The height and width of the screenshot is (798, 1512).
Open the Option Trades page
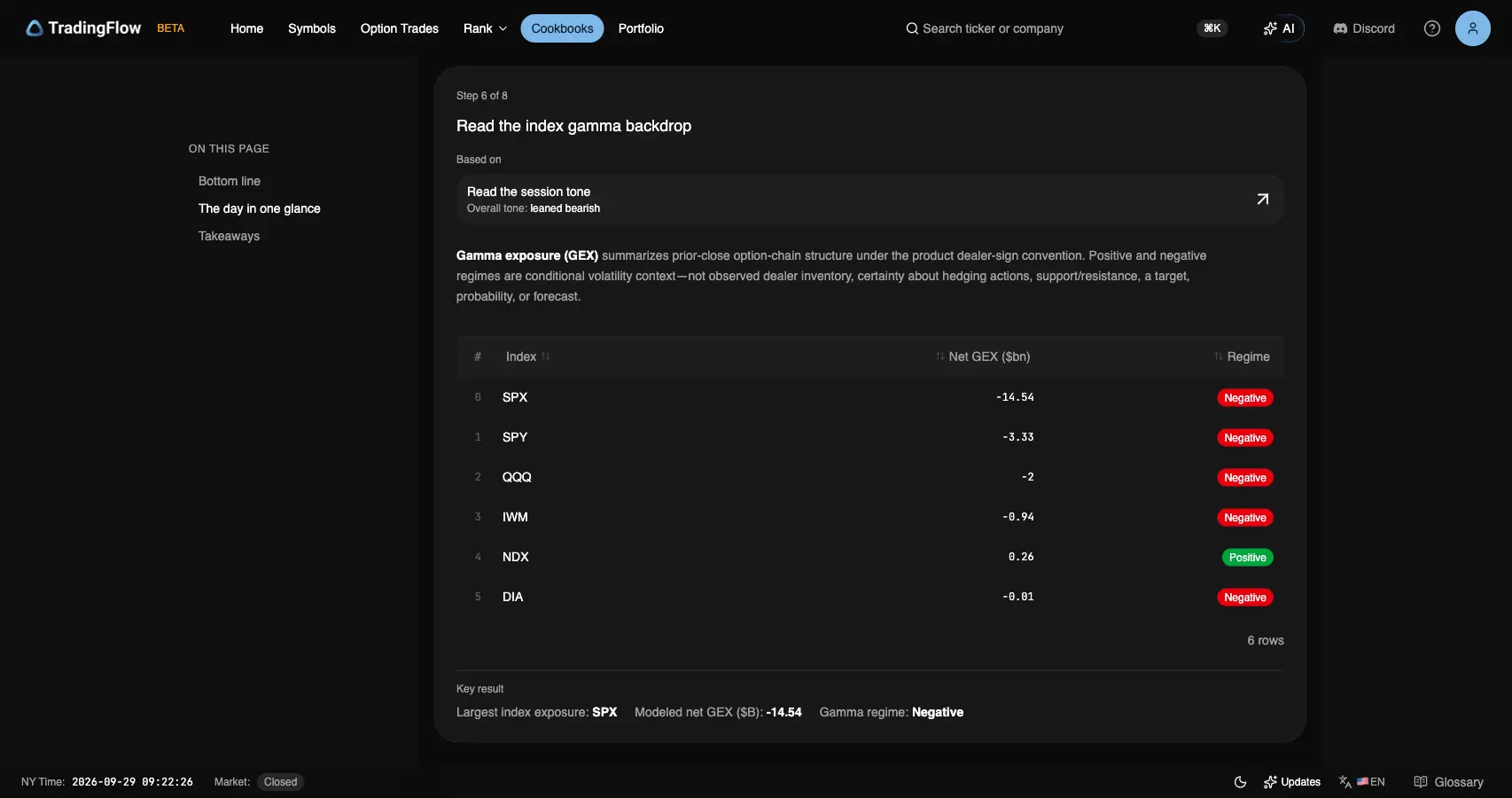[x=400, y=28]
